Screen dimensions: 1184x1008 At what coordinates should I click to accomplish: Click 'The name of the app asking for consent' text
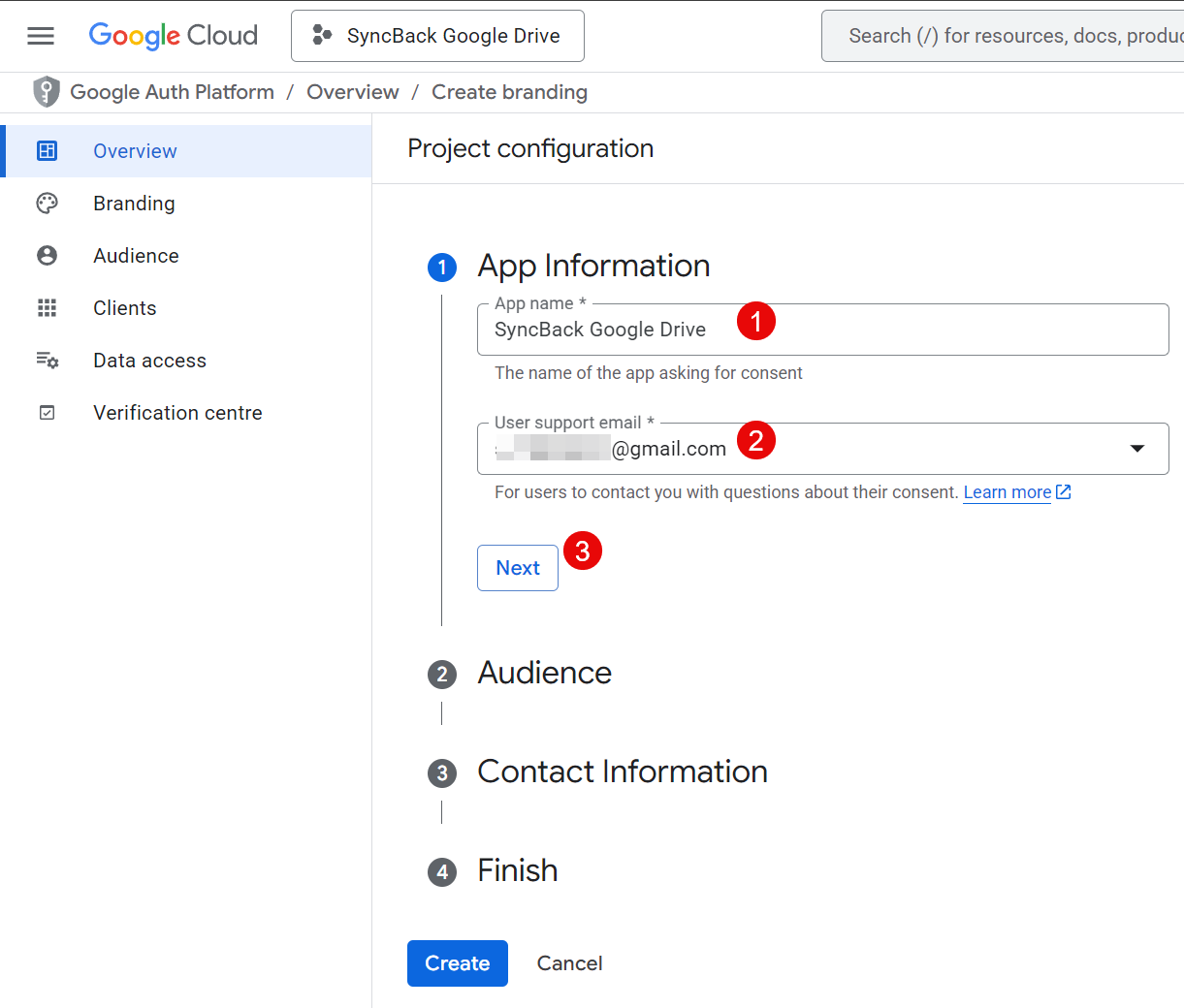(x=649, y=373)
